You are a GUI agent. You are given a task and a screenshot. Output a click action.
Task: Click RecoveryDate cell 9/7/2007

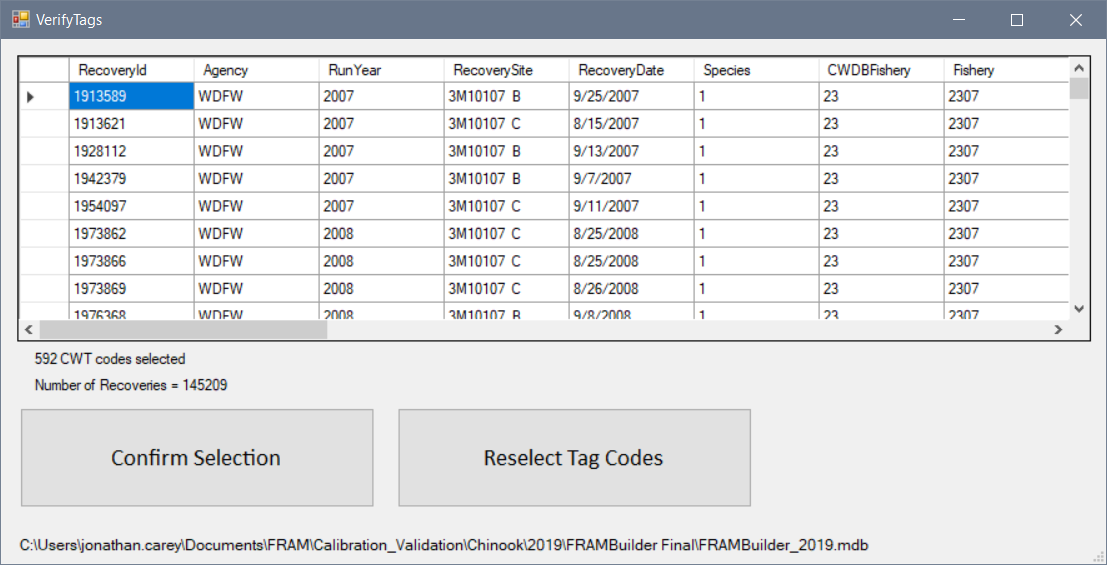(x=631, y=179)
